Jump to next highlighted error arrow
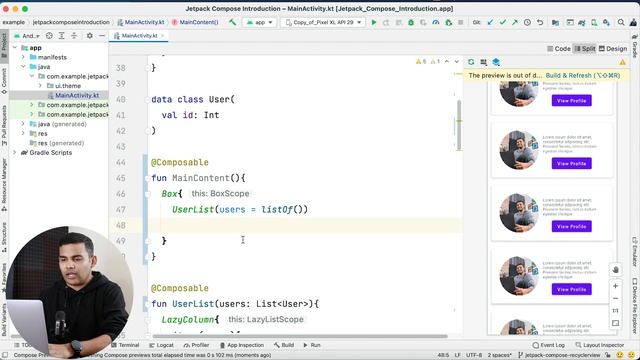 [x=457, y=62]
